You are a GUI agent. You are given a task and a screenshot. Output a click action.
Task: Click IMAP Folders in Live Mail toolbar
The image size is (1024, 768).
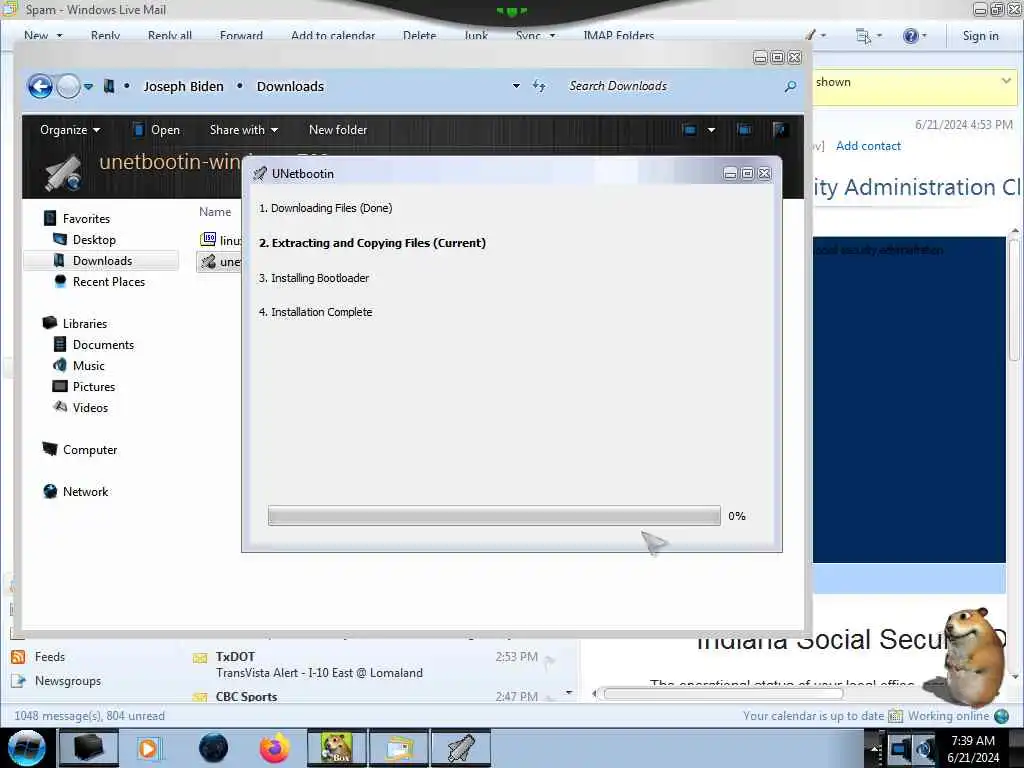coord(618,35)
